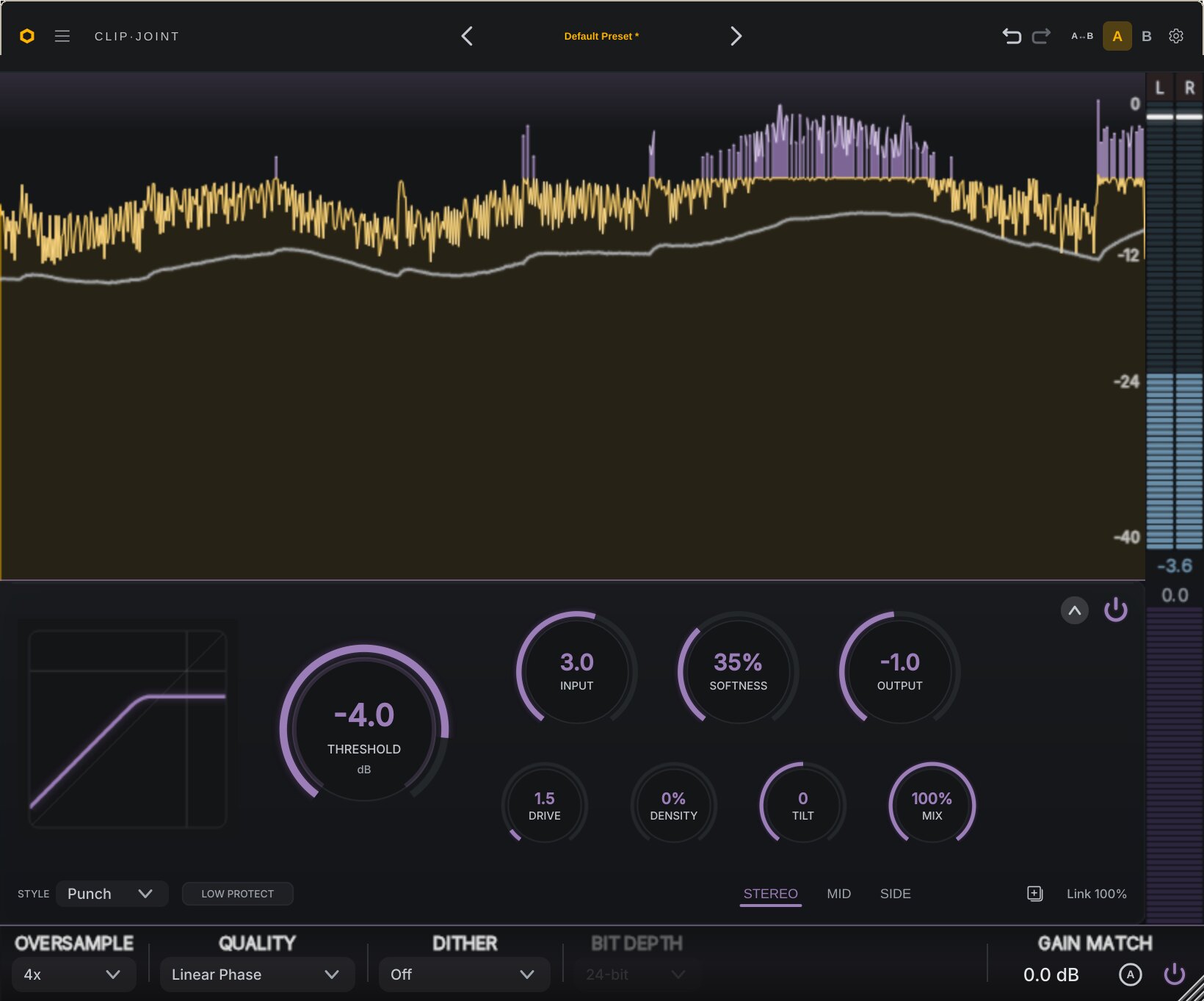
Task: Go to the previous preset arrow
Action: point(467,36)
